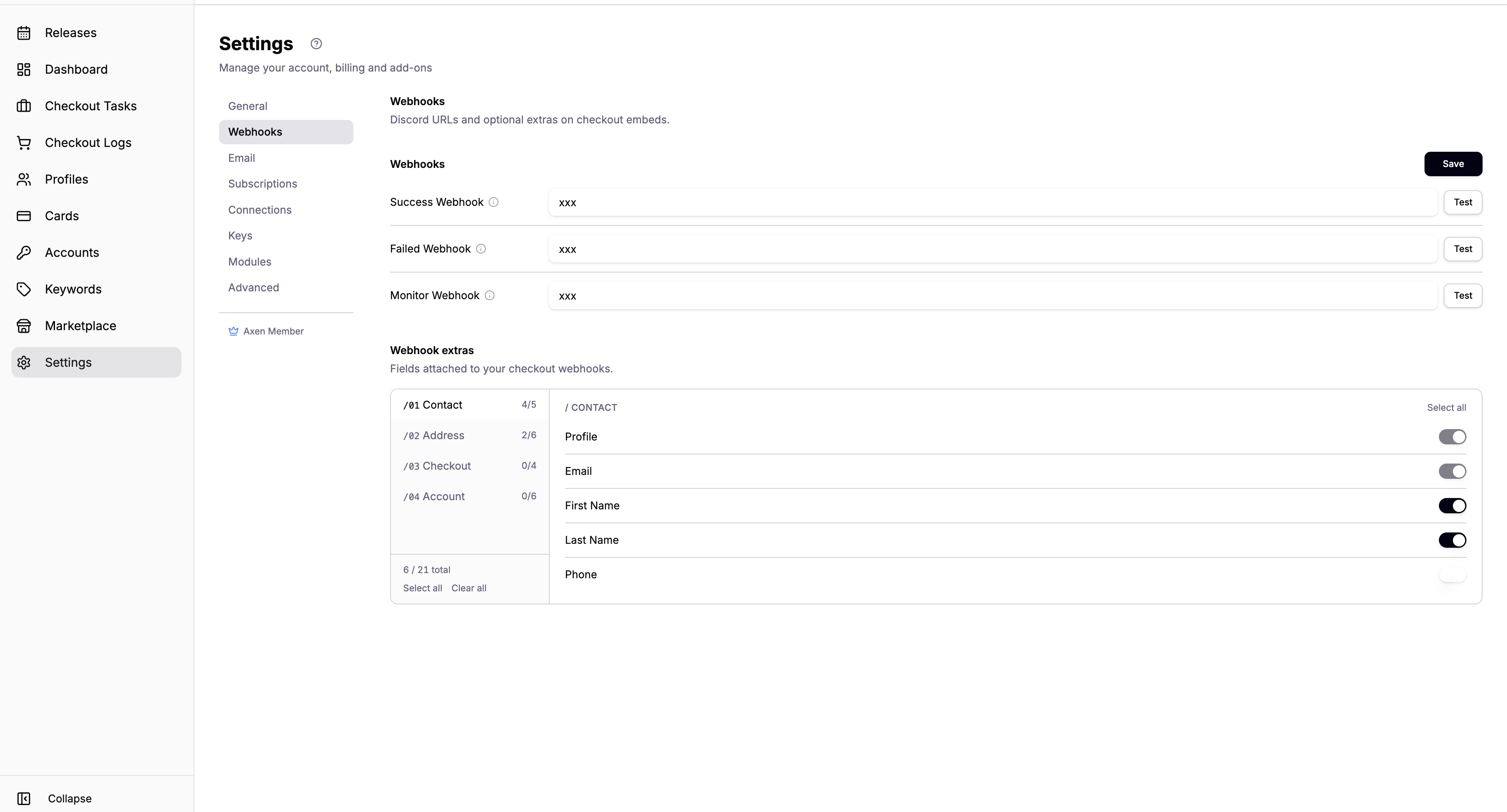Click the Settings gear icon
This screenshot has width=1507, height=812.
coord(24,362)
